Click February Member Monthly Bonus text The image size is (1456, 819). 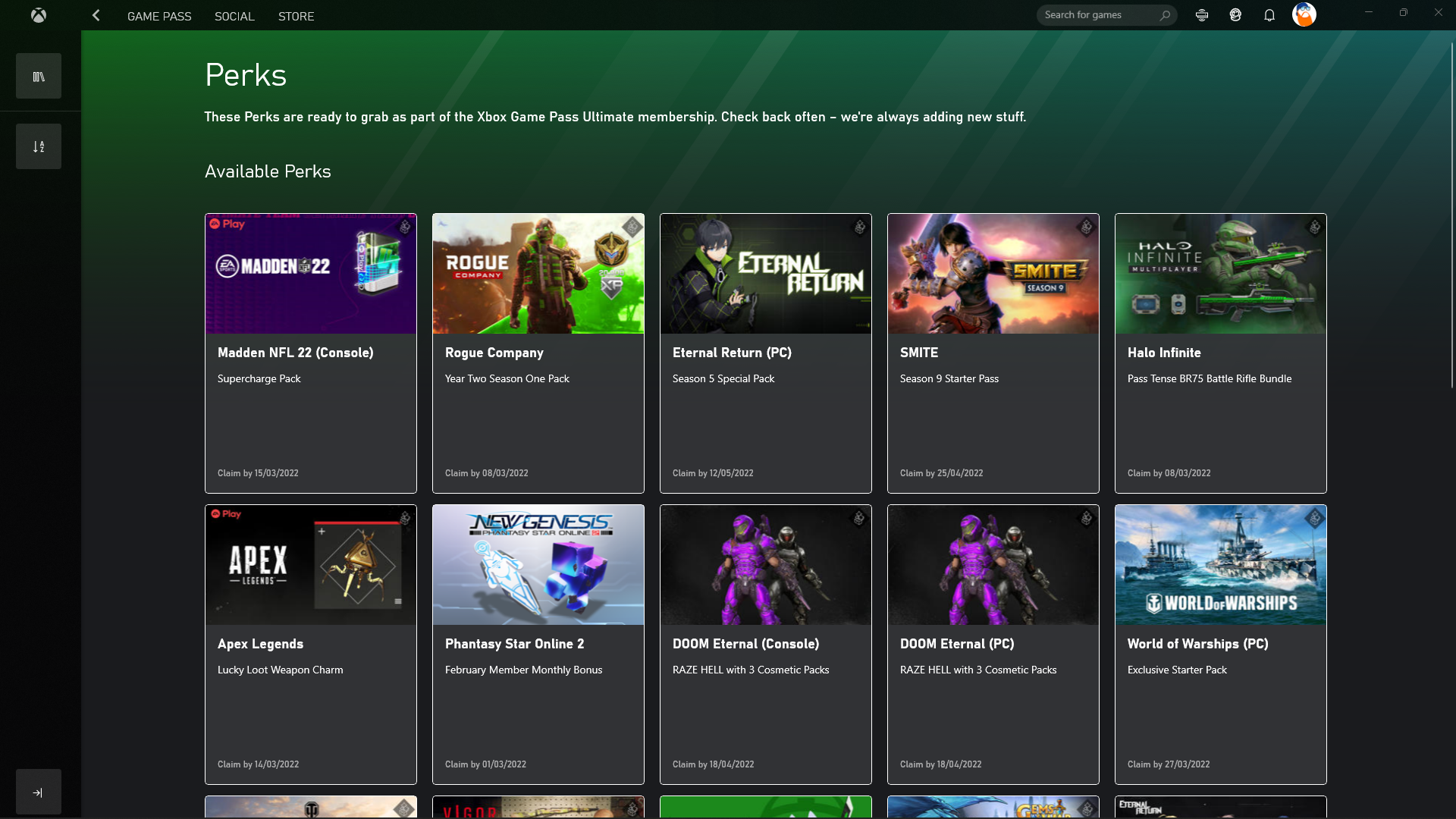524,670
